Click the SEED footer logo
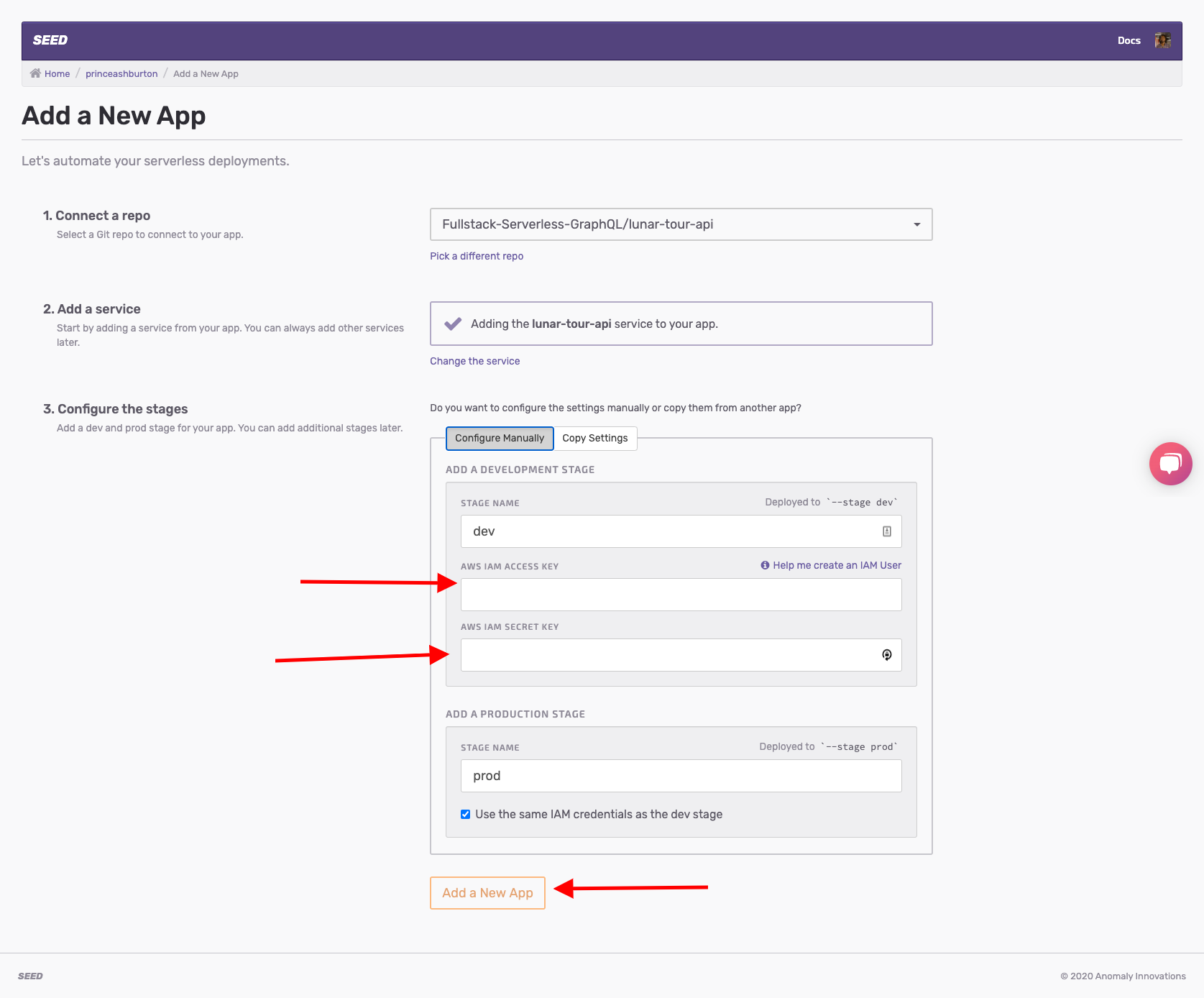 [x=30, y=976]
